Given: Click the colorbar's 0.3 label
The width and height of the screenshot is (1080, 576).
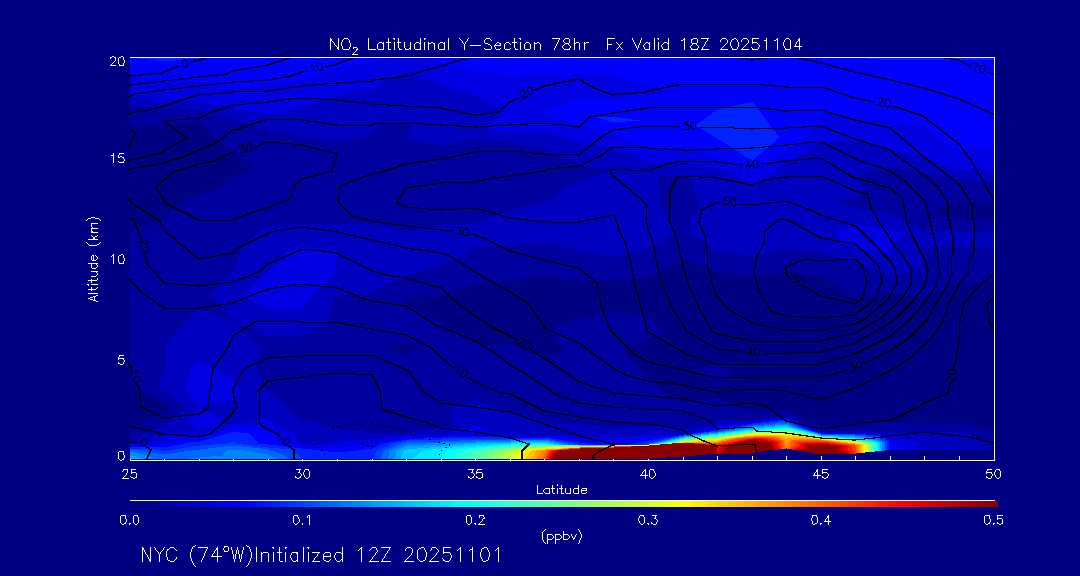Looking at the screenshot, I should 648,520.
